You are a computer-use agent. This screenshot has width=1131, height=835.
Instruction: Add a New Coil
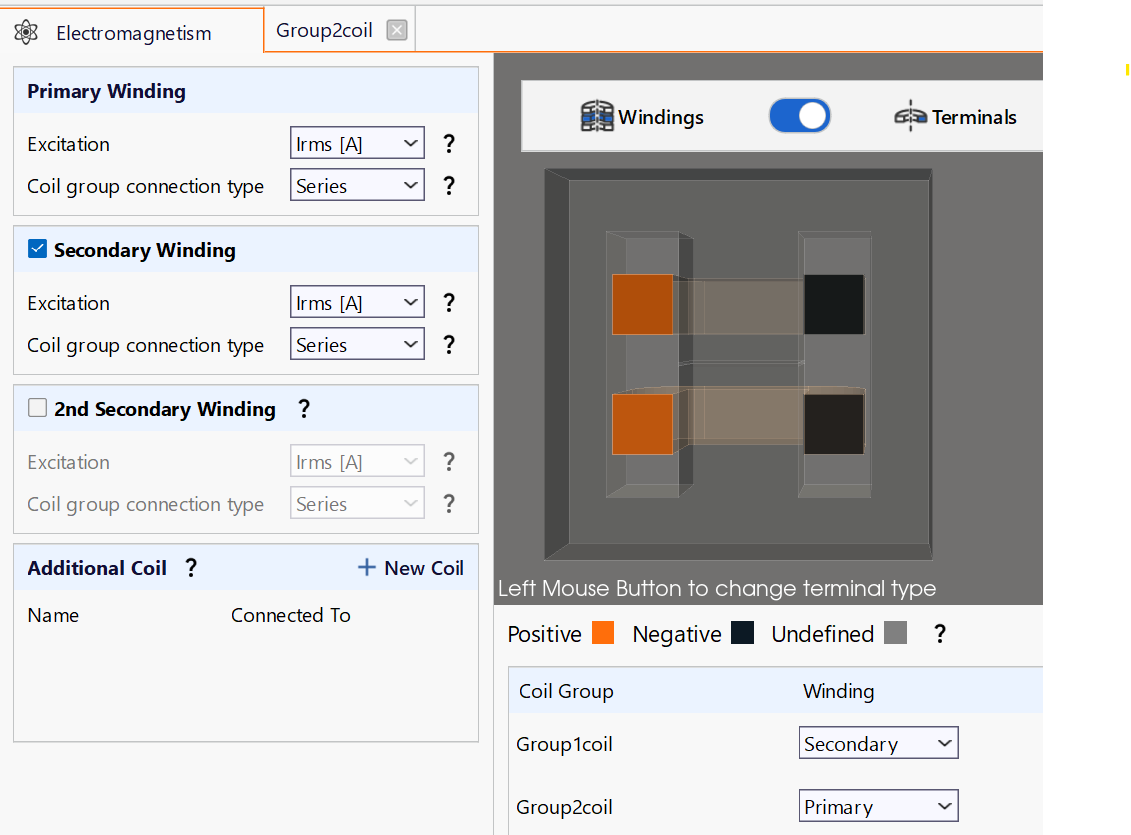[x=410, y=567]
